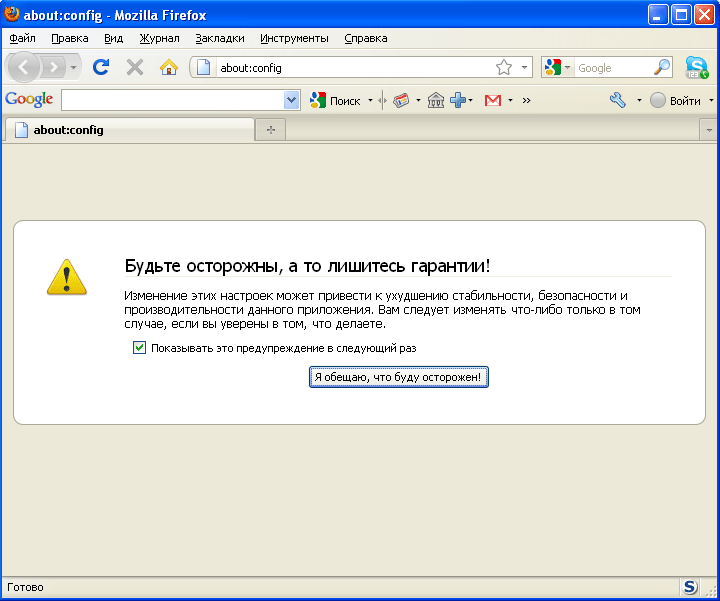The height and width of the screenshot is (601, 720).
Task: Click the Stop loading icon
Action: 135,68
